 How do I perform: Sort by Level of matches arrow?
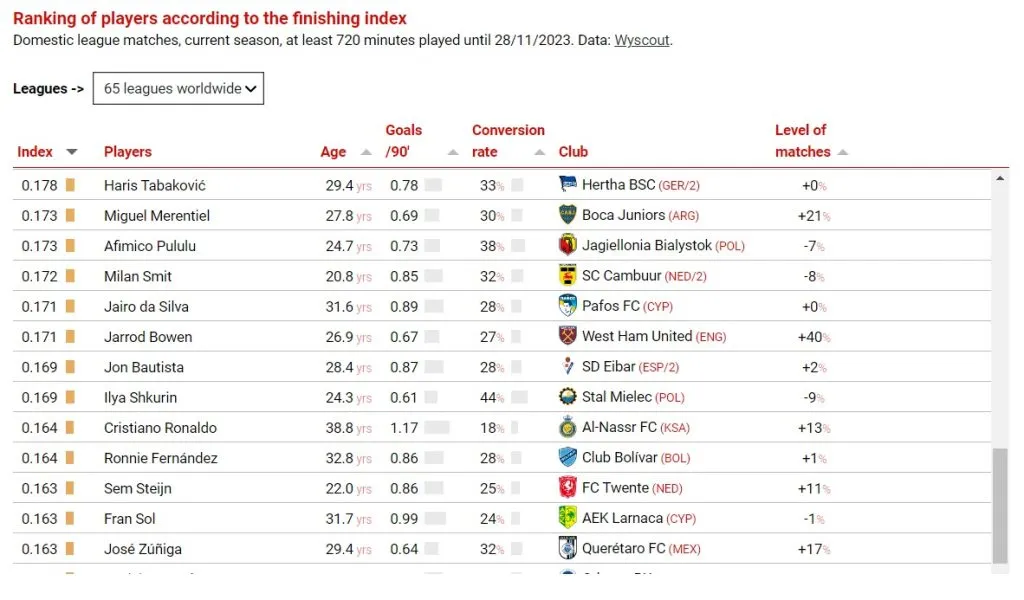point(842,152)
